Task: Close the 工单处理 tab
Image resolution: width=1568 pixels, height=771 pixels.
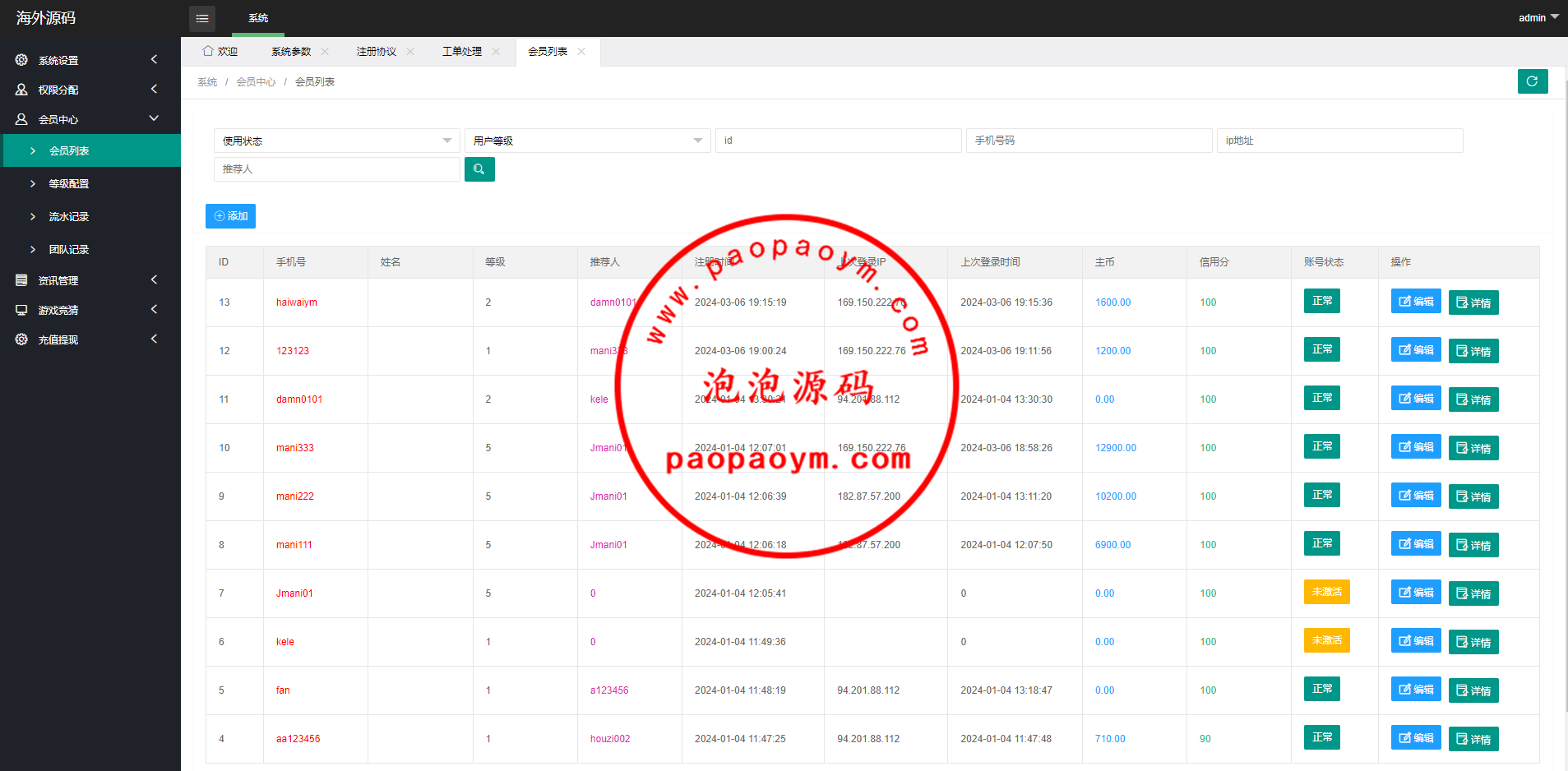Action: click(x=496, y=51)
